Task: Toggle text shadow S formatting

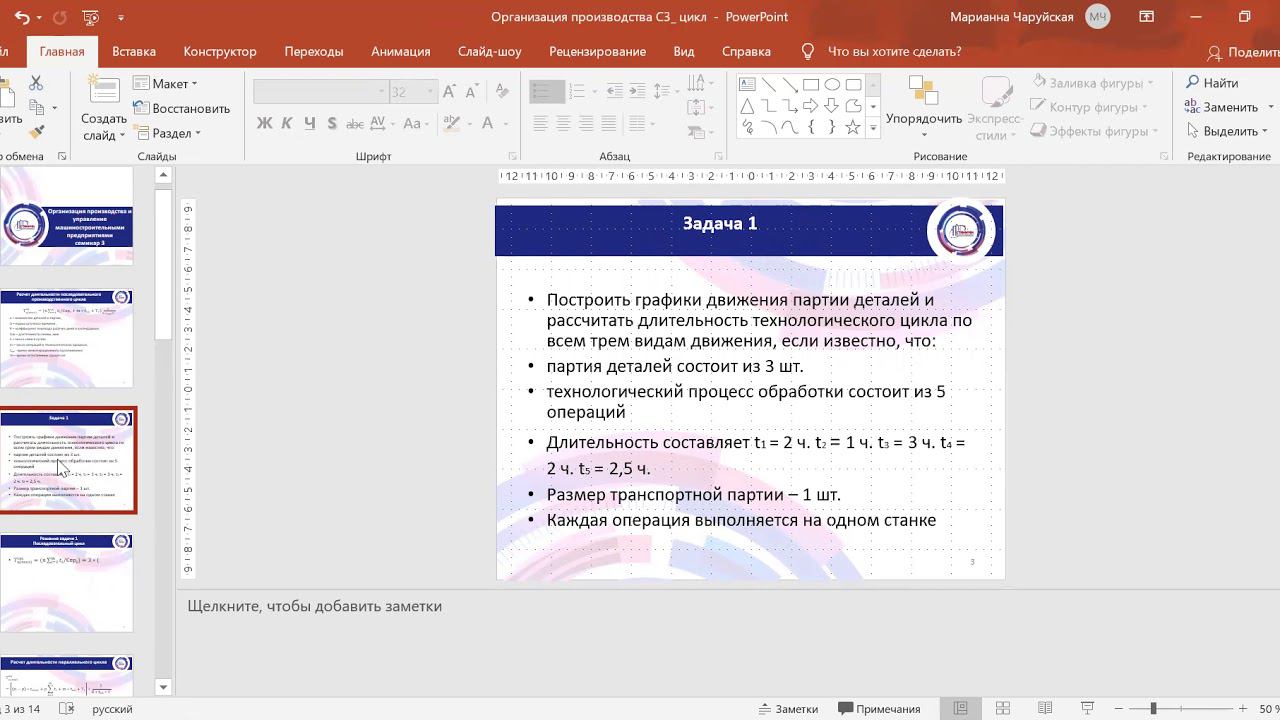Action: (332, 124)
